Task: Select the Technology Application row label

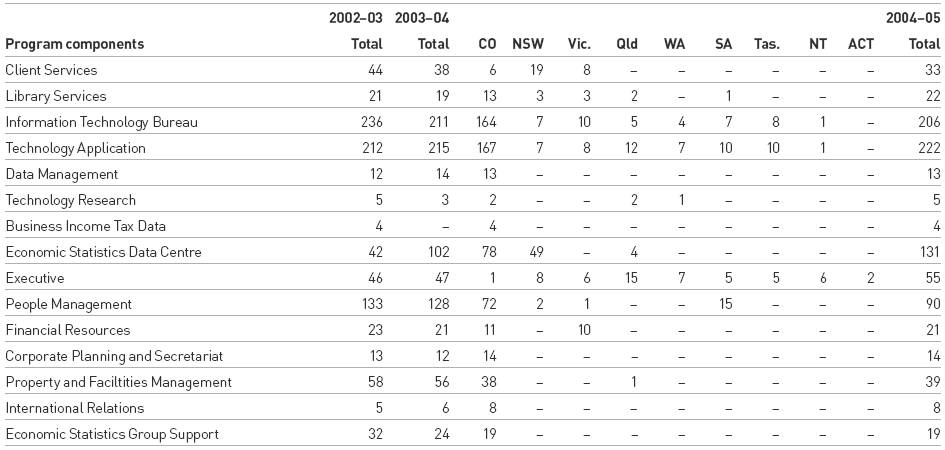Action: click(x=76, y=148)
